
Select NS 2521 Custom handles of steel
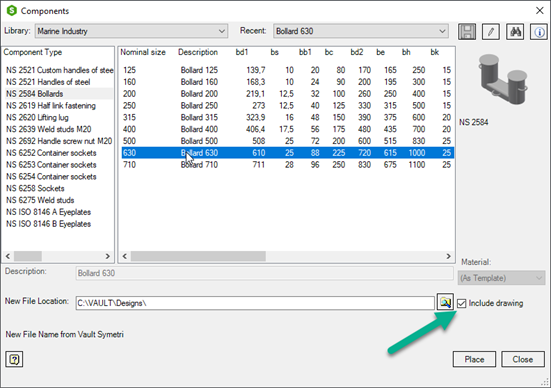(x=59, y=70)
